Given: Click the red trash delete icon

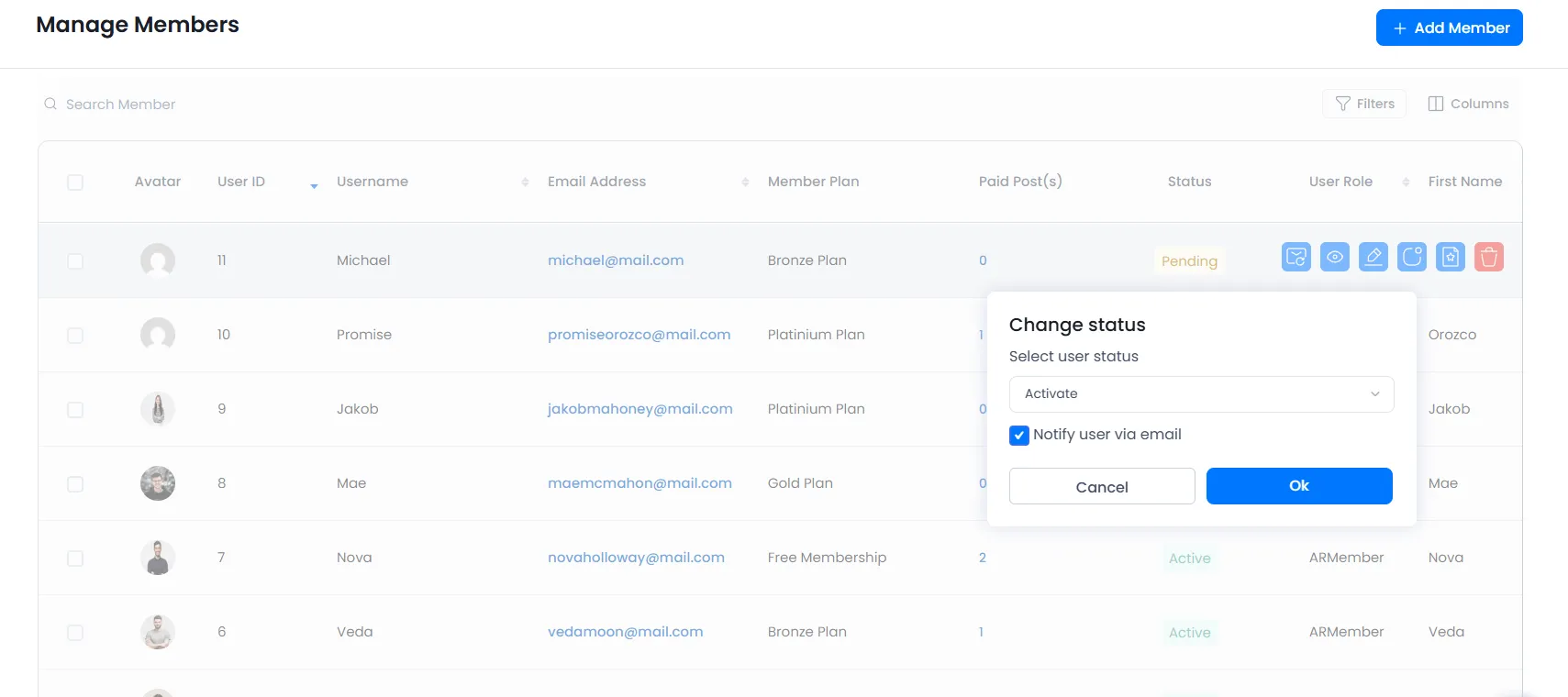Looking at the screenshot, I should [1488, 258].
